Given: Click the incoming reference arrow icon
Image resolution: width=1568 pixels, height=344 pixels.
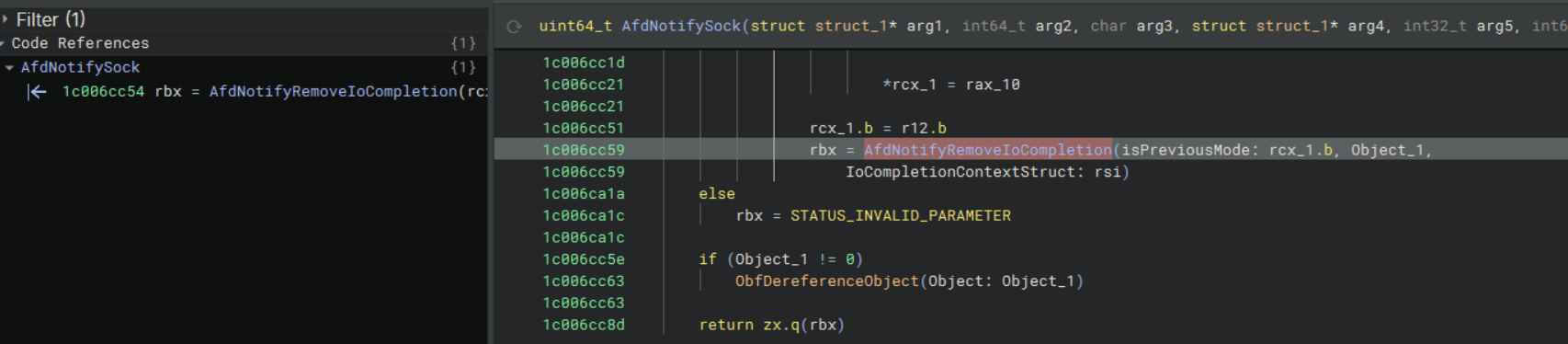Looking at the screenshot, I should tap(37, 92).
